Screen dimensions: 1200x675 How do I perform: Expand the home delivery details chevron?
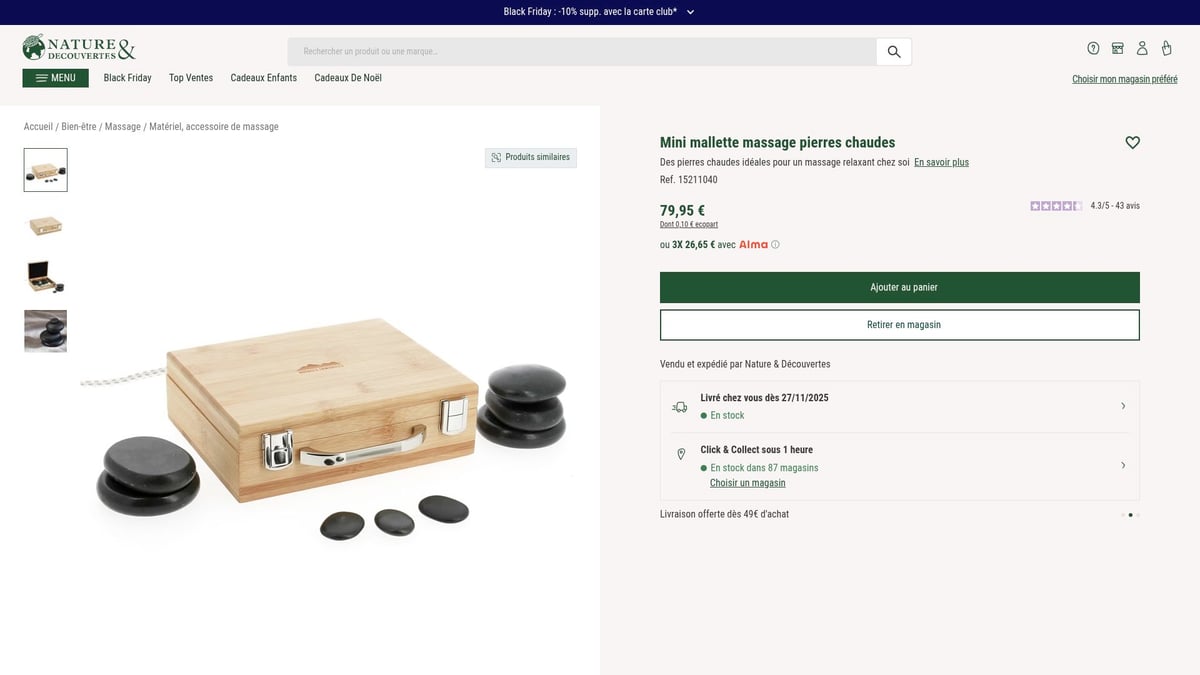click(1122, 406)
